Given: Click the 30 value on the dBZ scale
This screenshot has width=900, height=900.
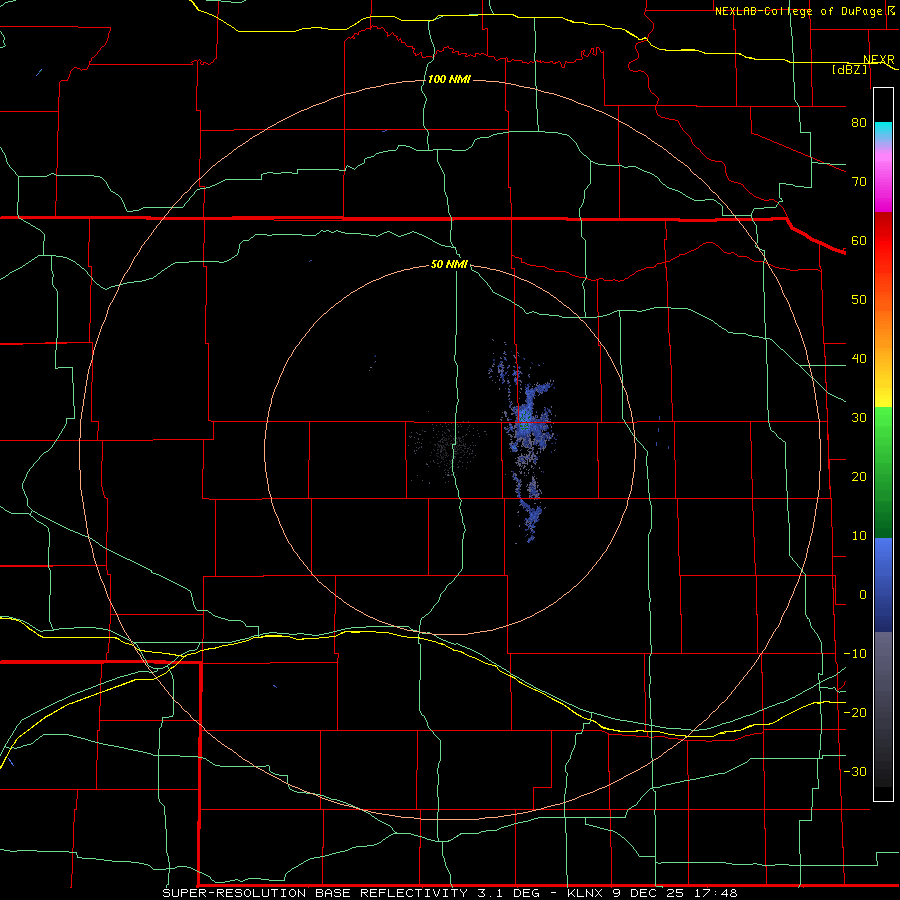Looking at the screenshot, I should [x=859, y=417].
